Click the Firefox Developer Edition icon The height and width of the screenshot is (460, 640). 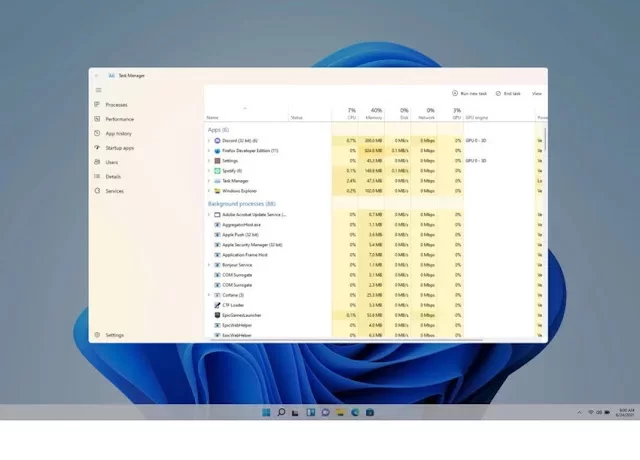[217, 151]
